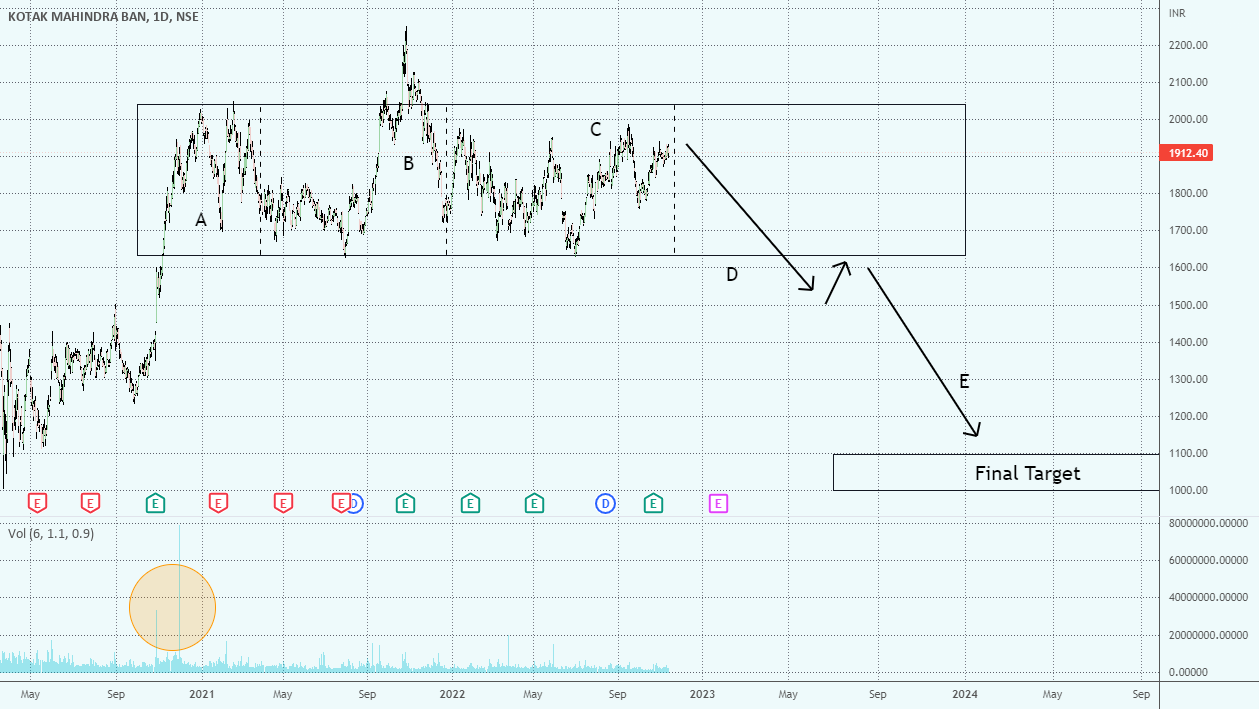Viewport: 1259px width, 709px height.
Task: Click the 2023 label on the date axis
Action: (x=704, y=693)
